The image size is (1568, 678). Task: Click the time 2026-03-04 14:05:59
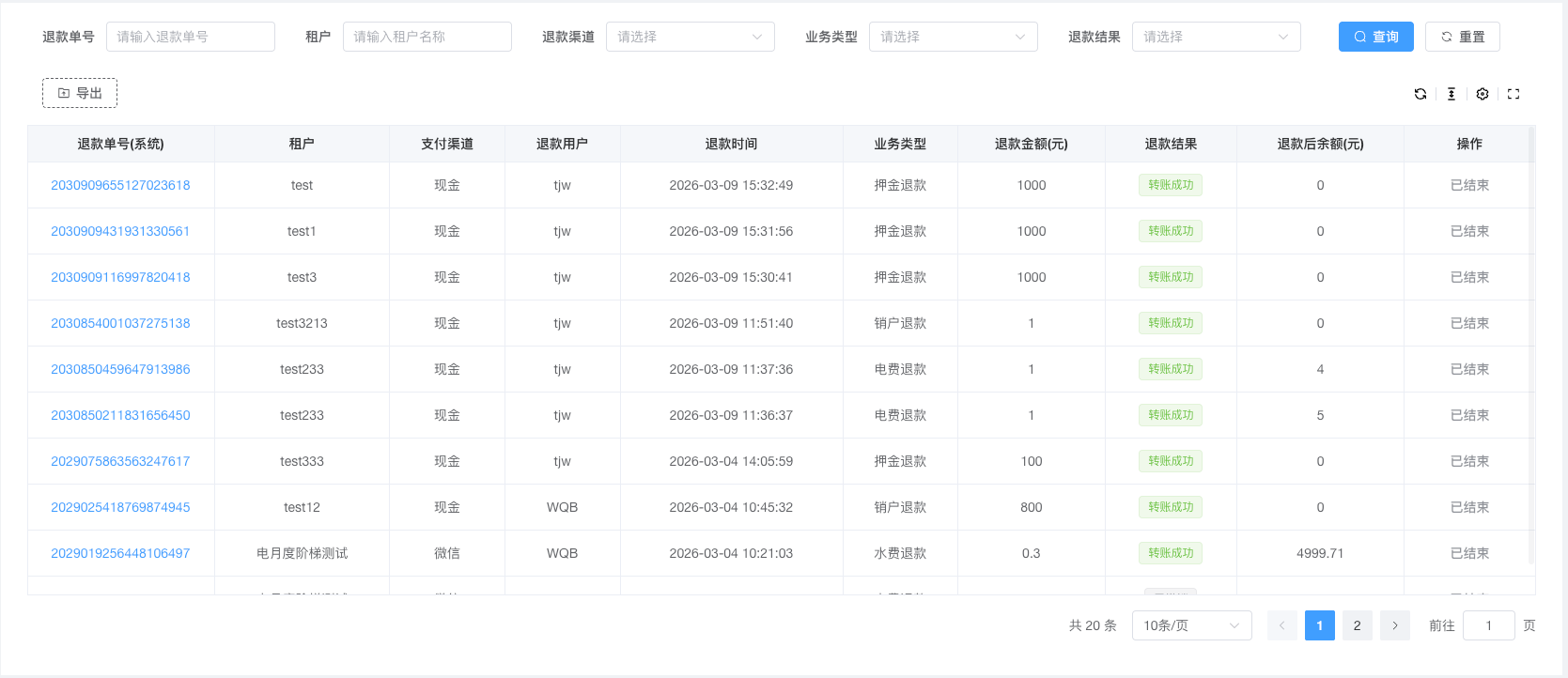tap(731, 461)
